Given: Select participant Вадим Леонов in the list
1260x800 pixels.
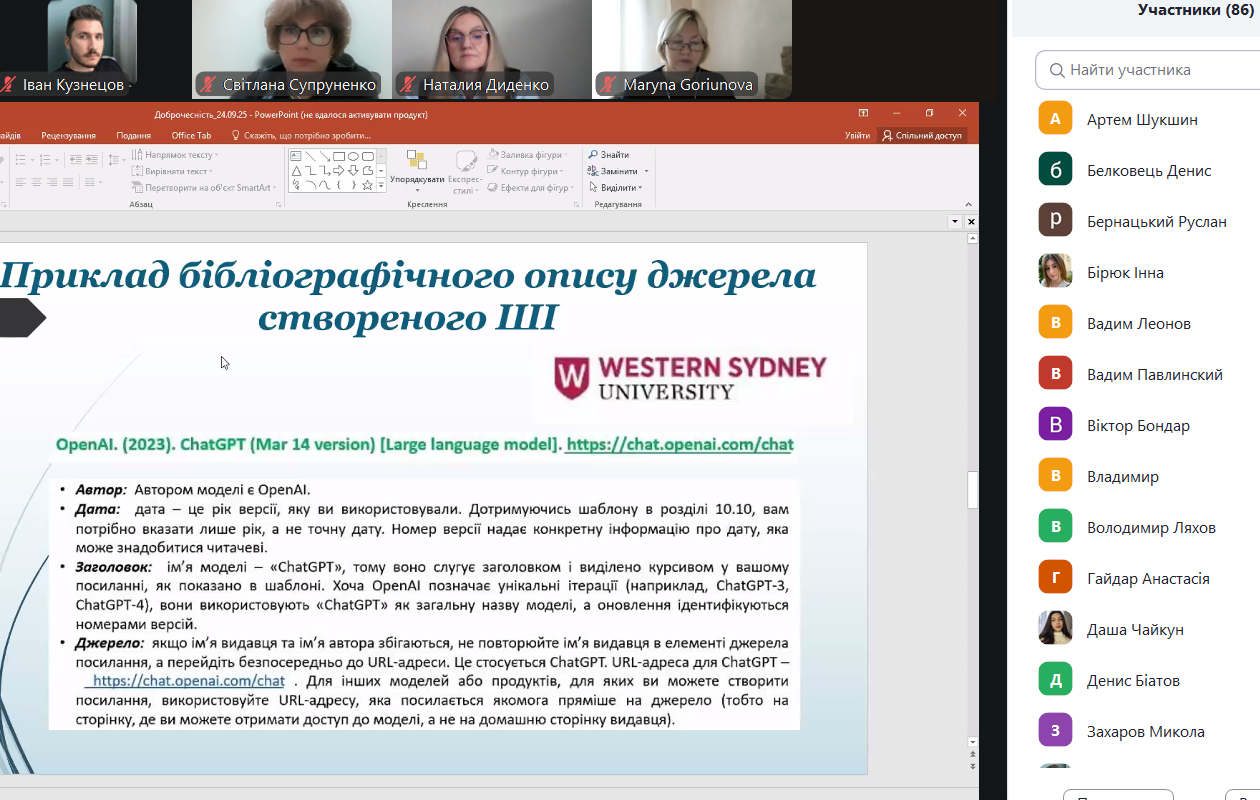Looking at the screenshot, I should [x=1138, y=323].
